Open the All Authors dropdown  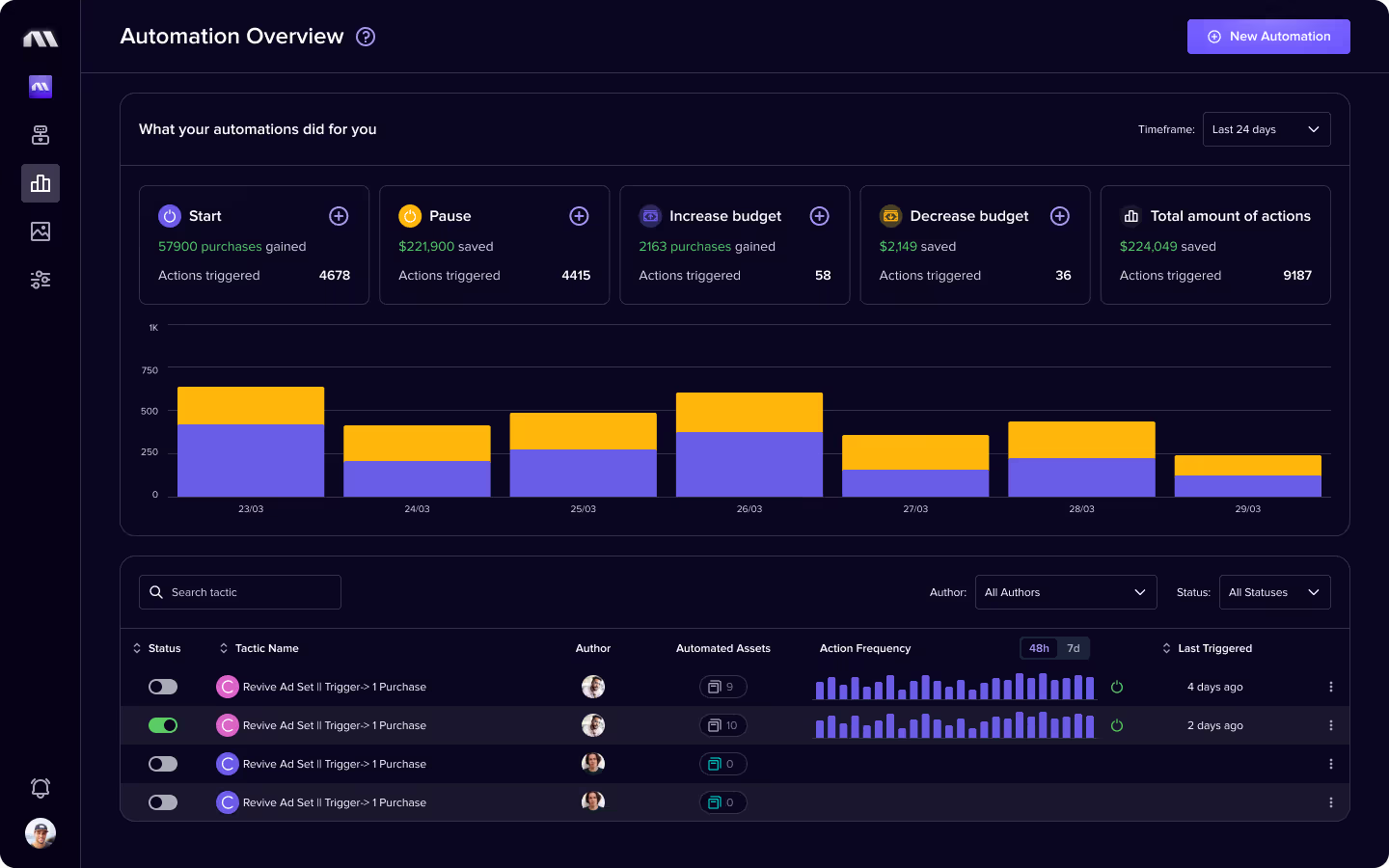point(1066,592)
